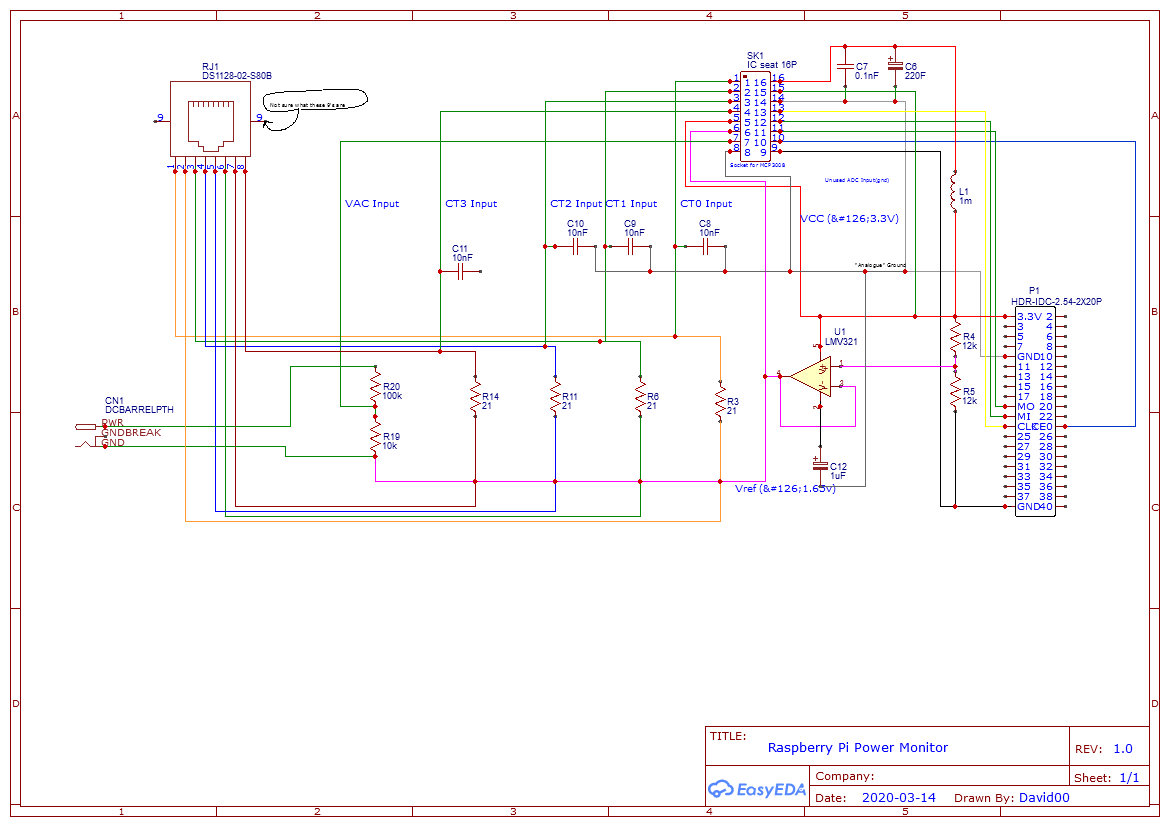This screenshot has height=827, width=1171.
Task: Select the CN1 DC barrel jack symbol
Action: (90, 434)
